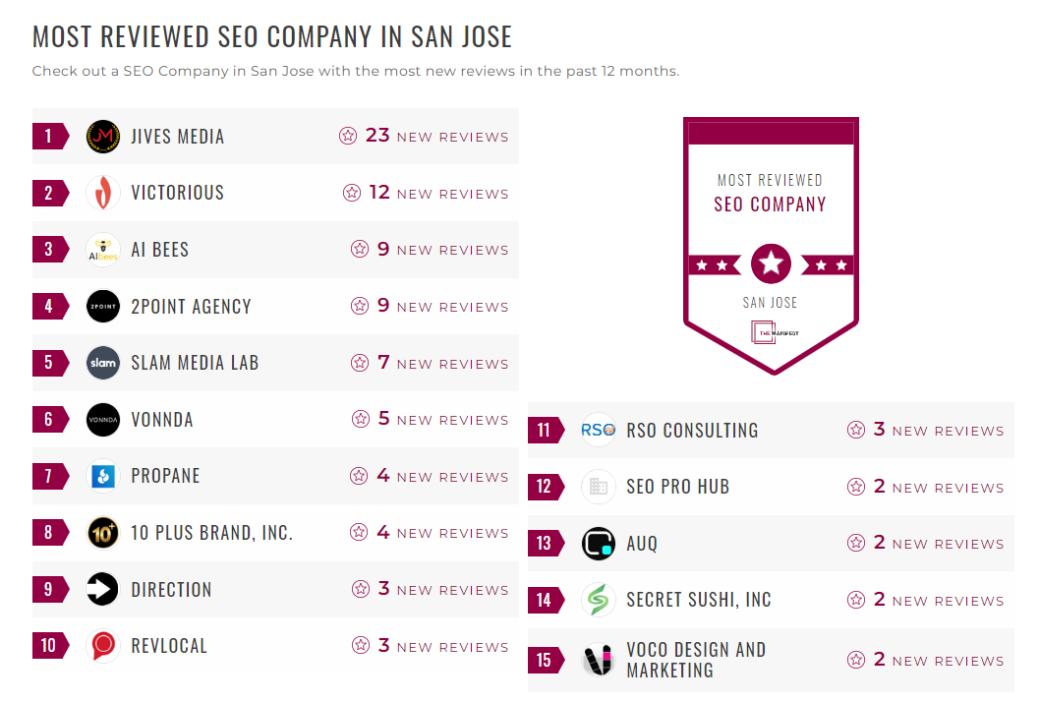Click the AI Bees bee logo
This screenshot has width=1040, height=702.
point(102,249)
